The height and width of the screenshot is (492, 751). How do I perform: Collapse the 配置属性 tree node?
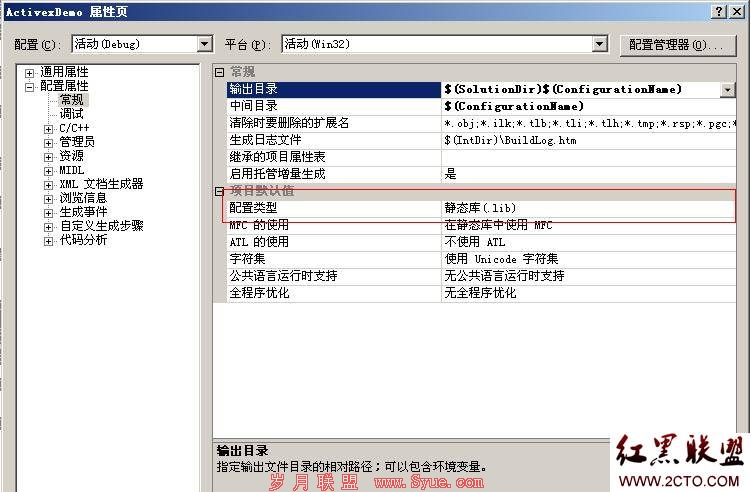[30, 87]
